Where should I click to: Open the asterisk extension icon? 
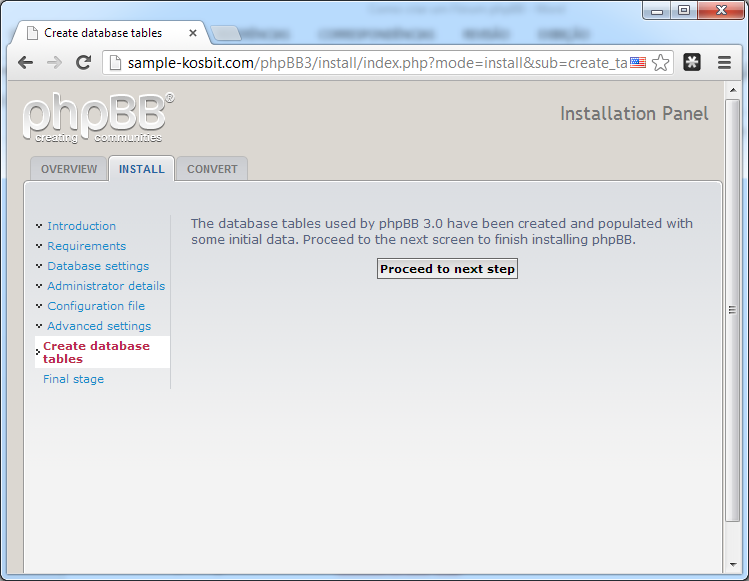click(x=692, y=62)
